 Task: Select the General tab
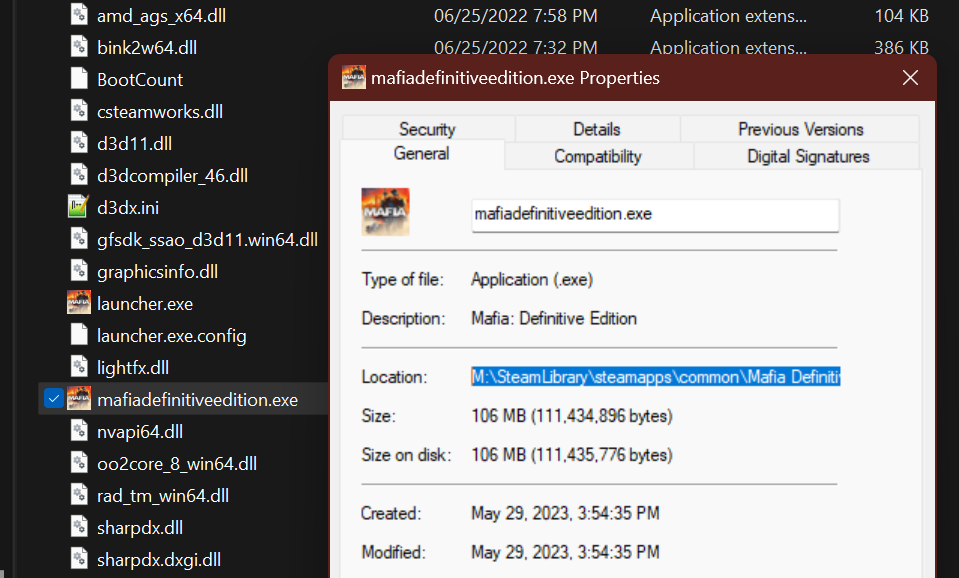(x=421, y=154)
